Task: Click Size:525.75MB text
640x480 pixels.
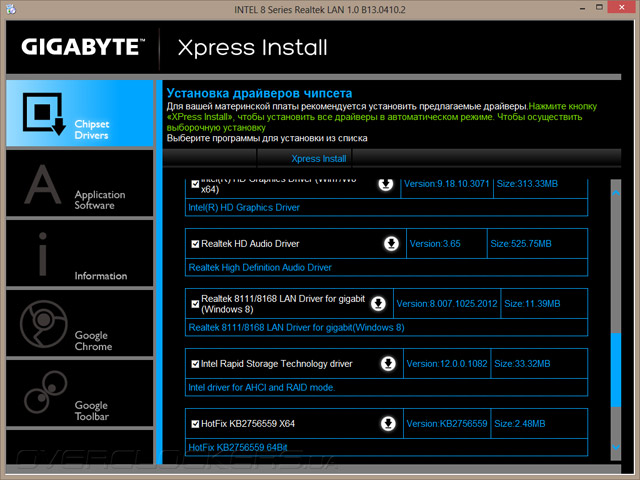Action: point(521,244)
